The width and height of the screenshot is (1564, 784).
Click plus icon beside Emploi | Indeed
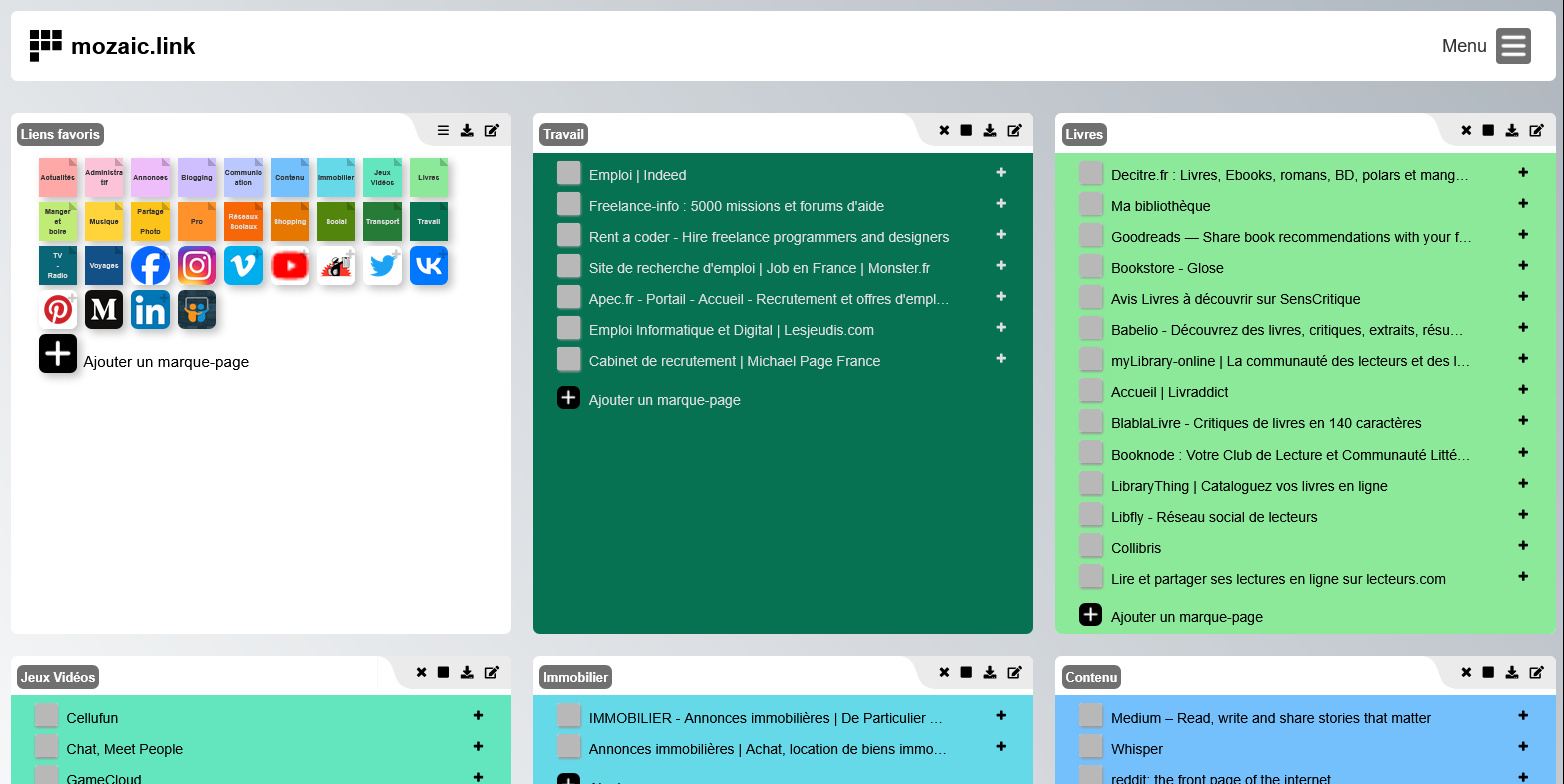point(1001,173)
